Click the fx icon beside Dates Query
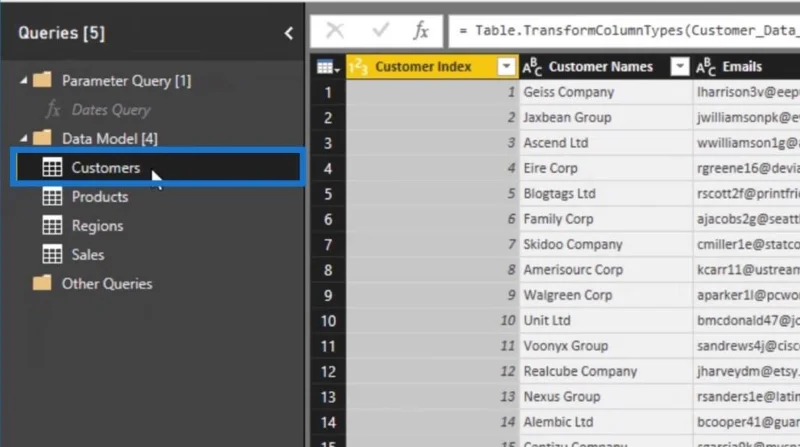Image resolution: width=800 pixels, height=447 pixels. (x=53, y=109)
